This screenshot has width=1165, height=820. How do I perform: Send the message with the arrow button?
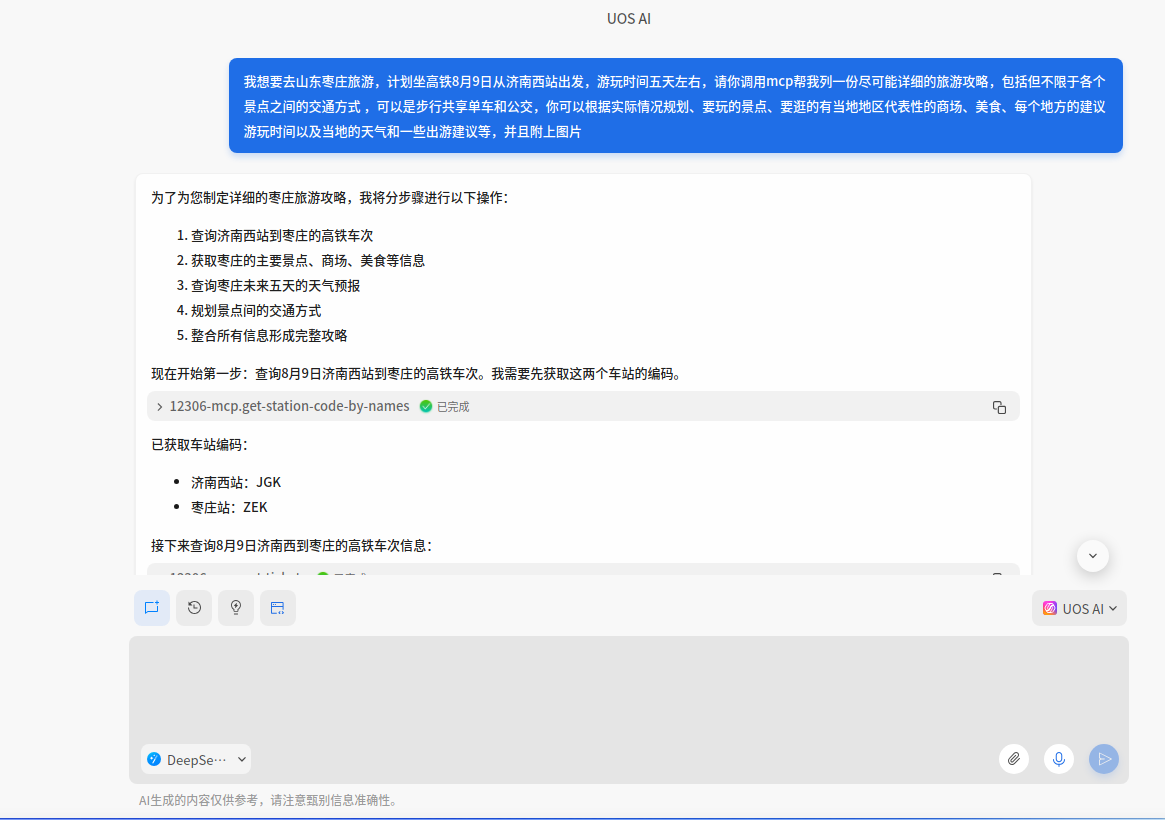[x=1104, y=758]
